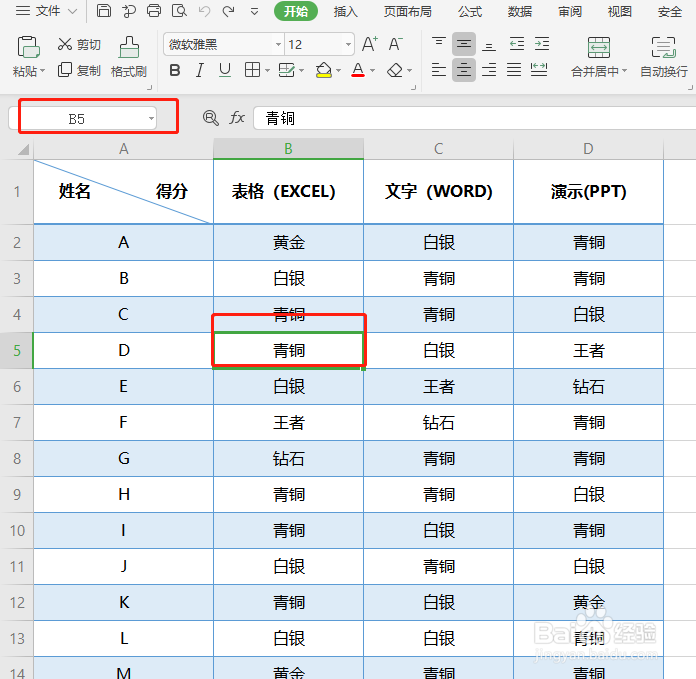Click Auto Wrap (自动换行) button

coord(664,58)
